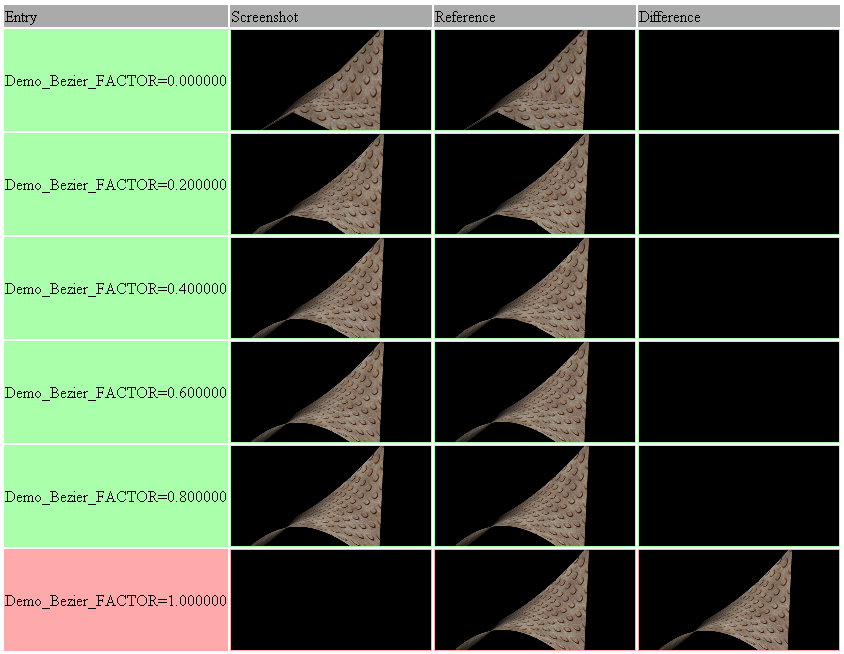Open difference image for FACTOR=0.200000
This screenshot has width=844, height=654.
pos(738,184)
